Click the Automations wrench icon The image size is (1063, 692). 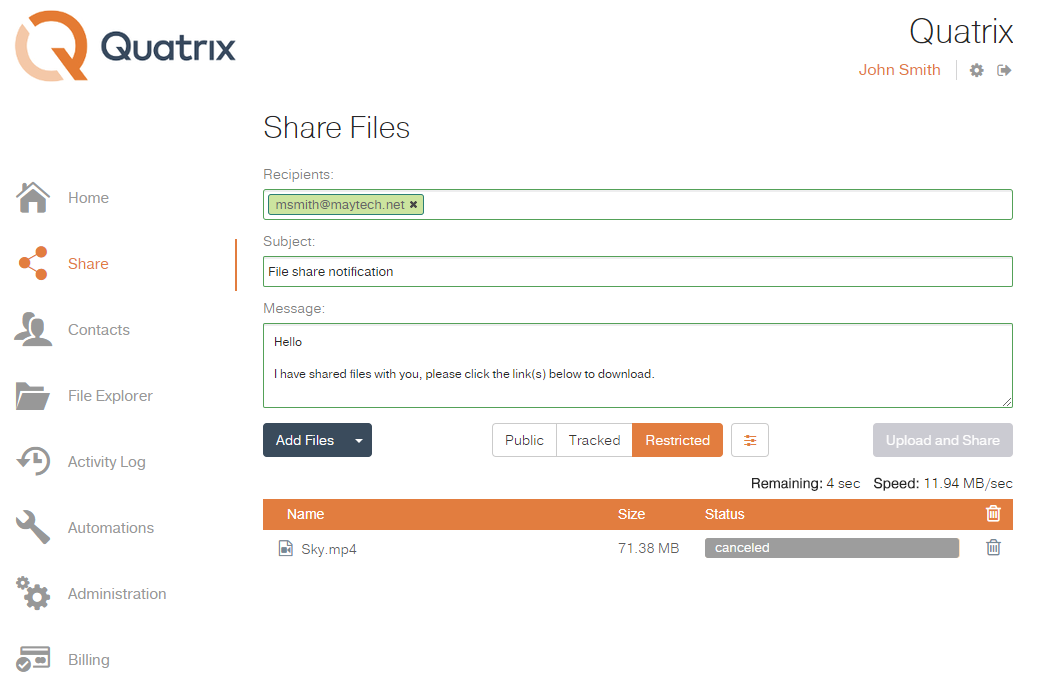point(33,527)
